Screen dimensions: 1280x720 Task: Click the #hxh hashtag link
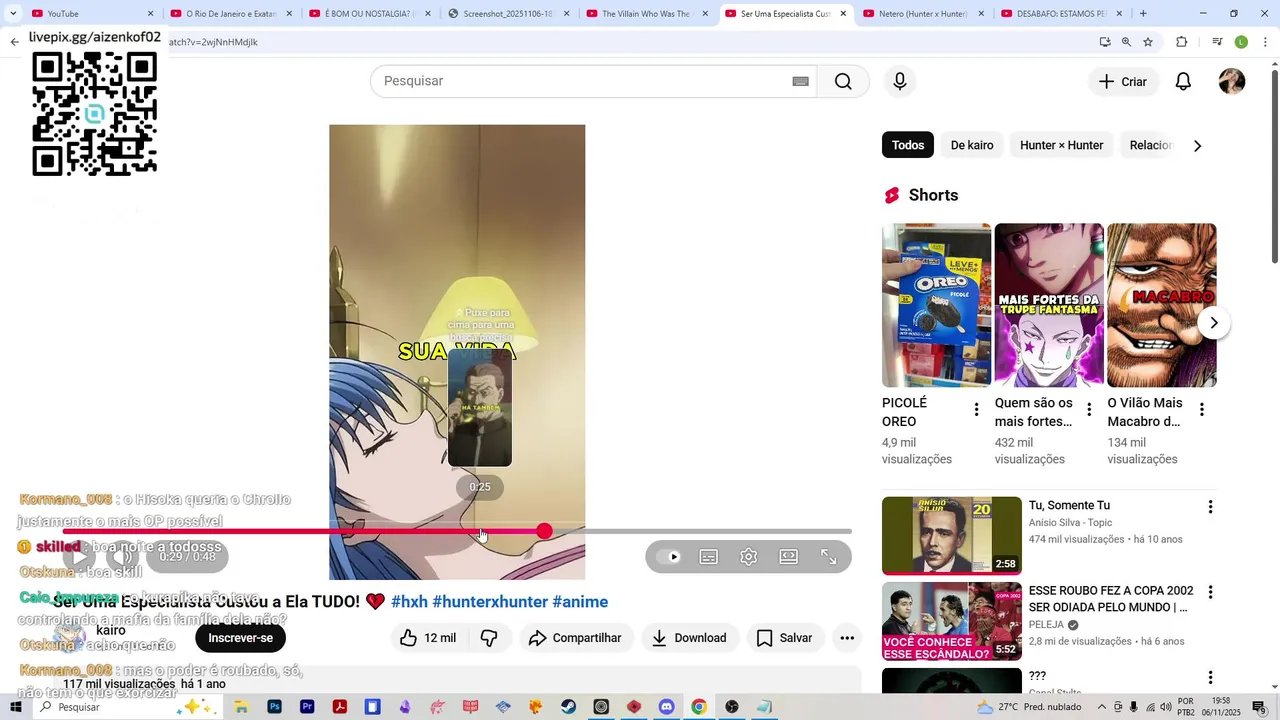(x=409, y=602)
